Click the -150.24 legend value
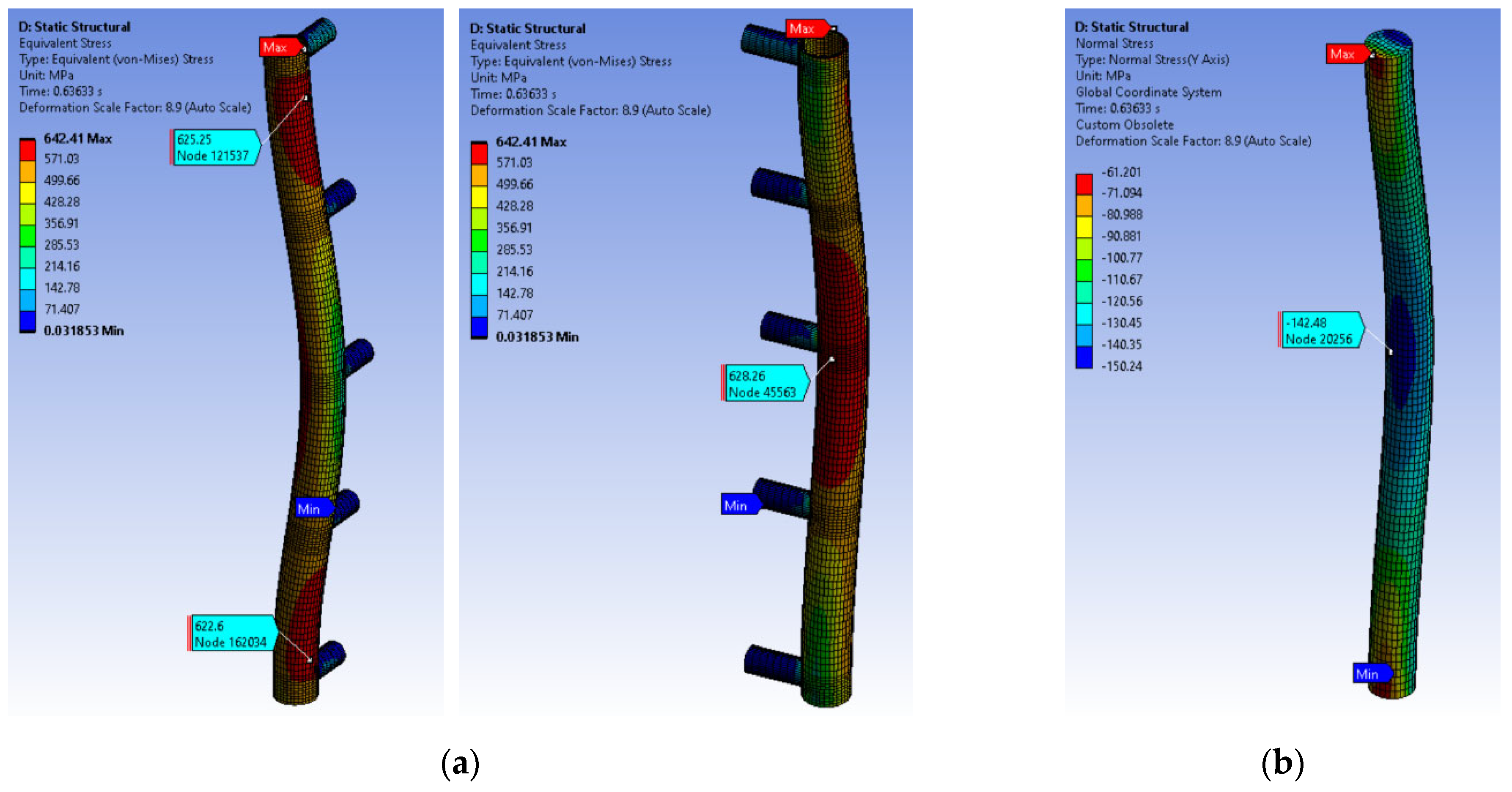 [1122, 366]
